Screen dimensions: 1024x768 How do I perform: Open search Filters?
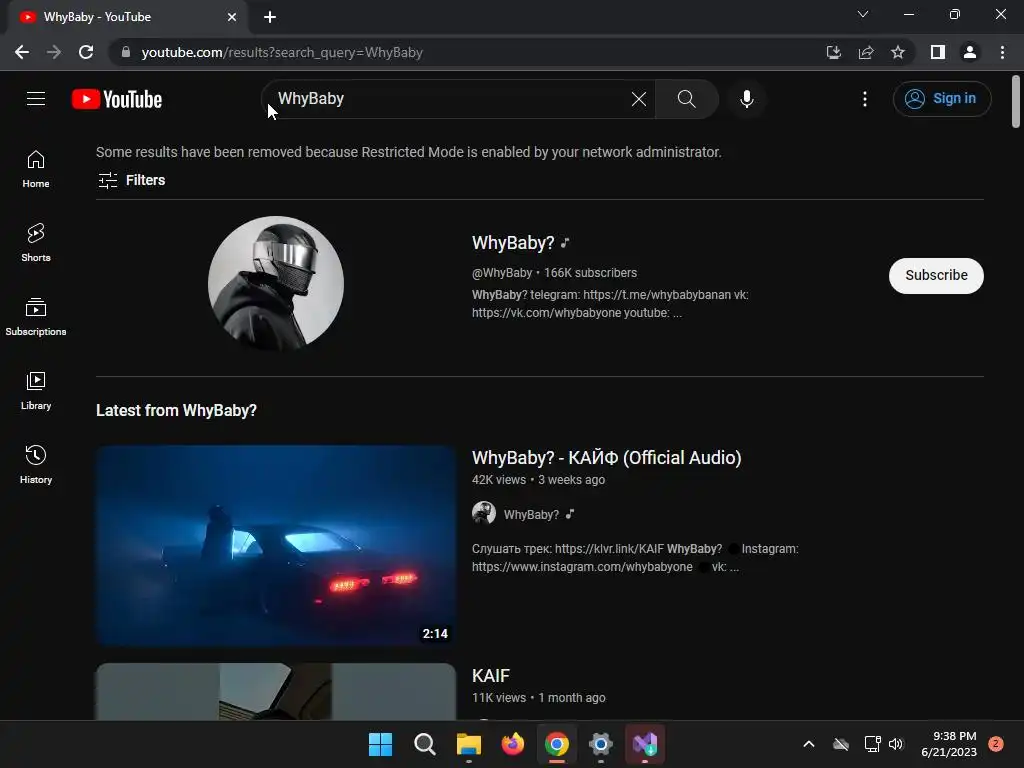tap(131, 180)
